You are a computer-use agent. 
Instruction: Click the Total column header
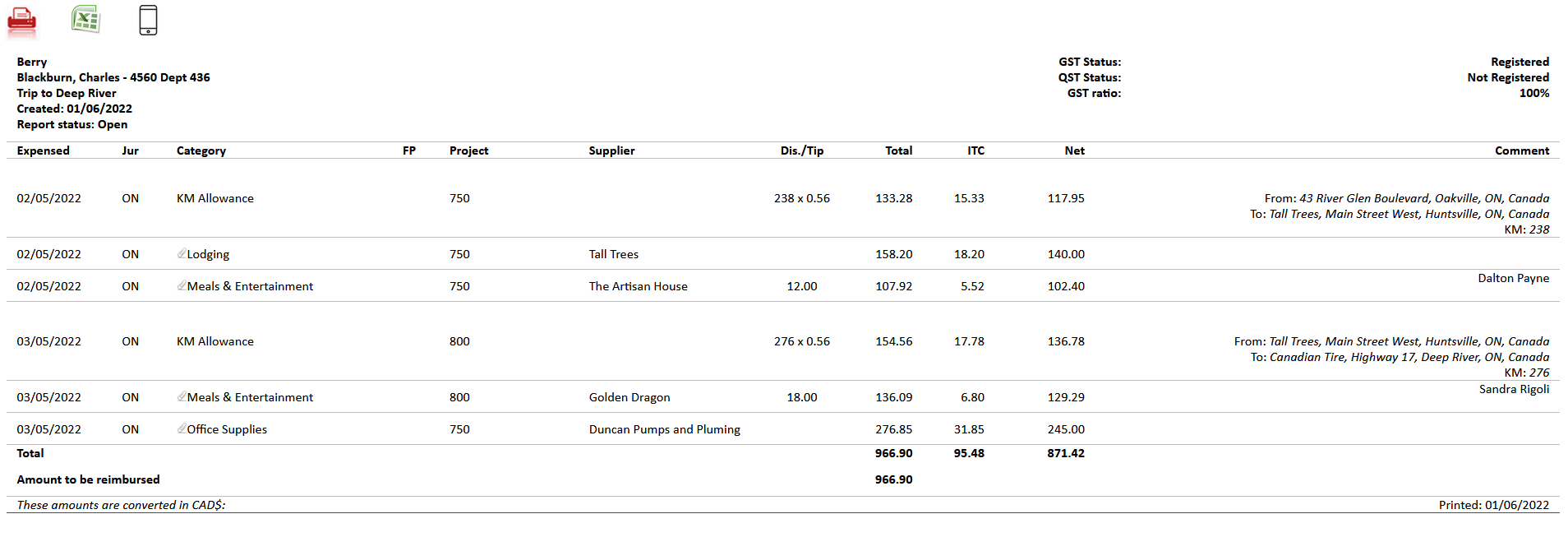(898, 150)
